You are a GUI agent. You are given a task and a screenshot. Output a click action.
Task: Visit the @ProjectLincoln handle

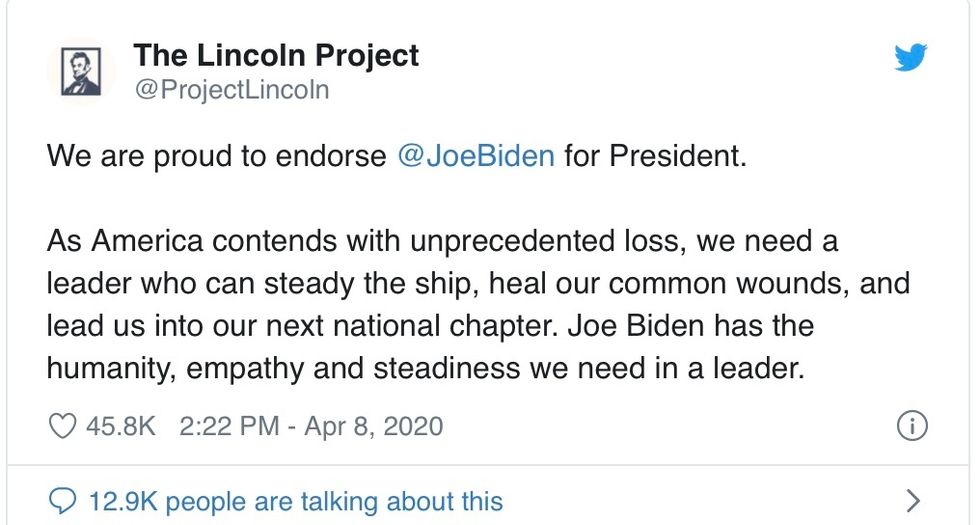click(x=231, y=90)
